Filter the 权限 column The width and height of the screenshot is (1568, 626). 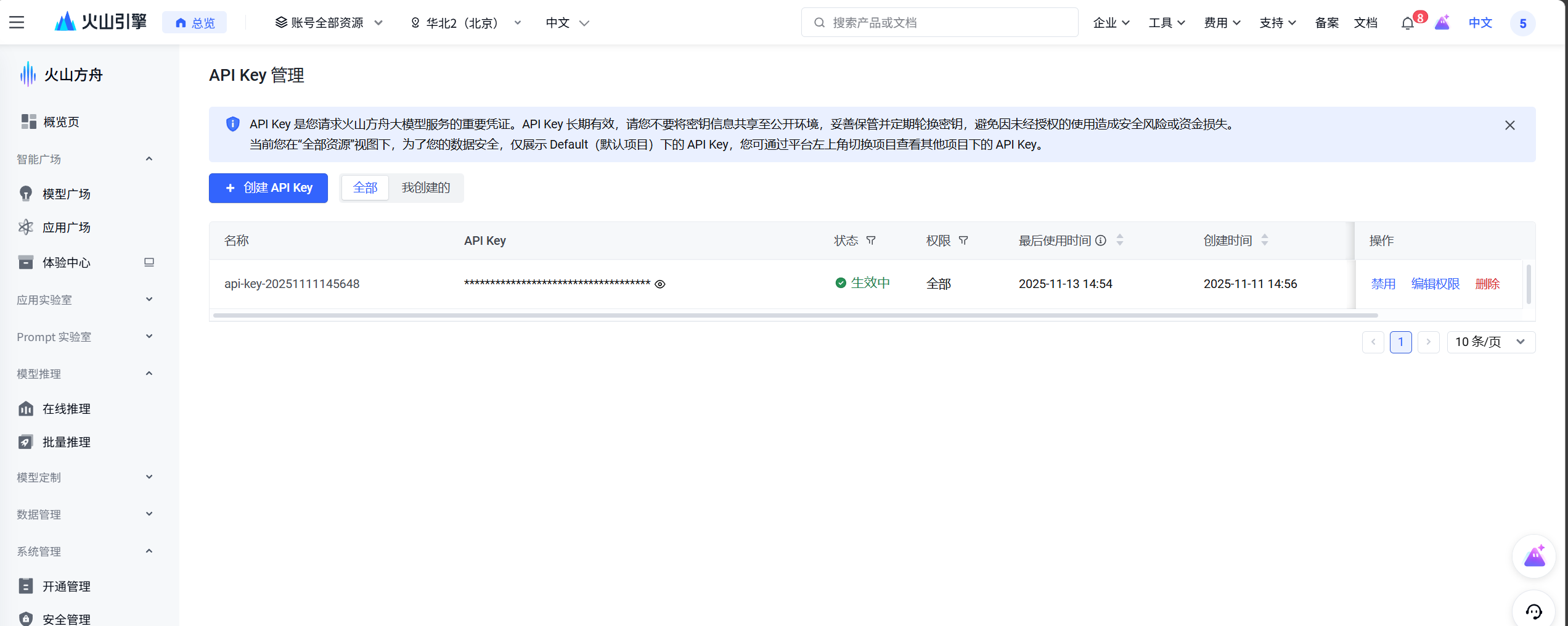(963, 241)
